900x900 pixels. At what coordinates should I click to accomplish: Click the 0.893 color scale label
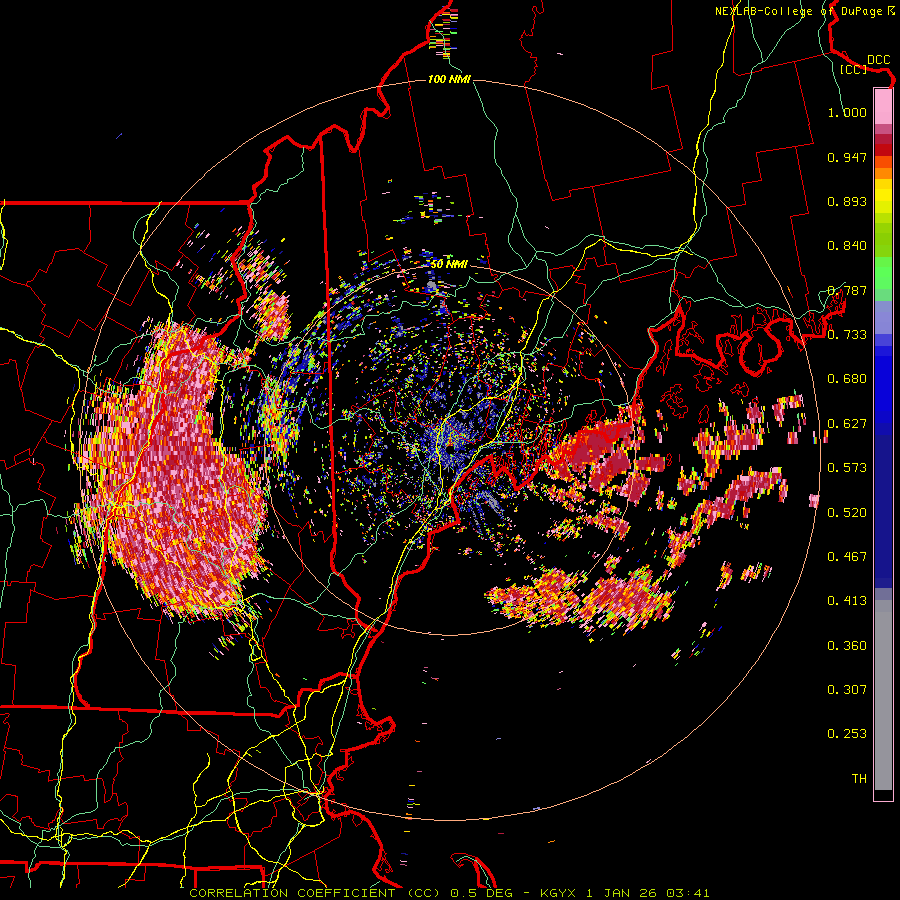click(x=847, y=201)
